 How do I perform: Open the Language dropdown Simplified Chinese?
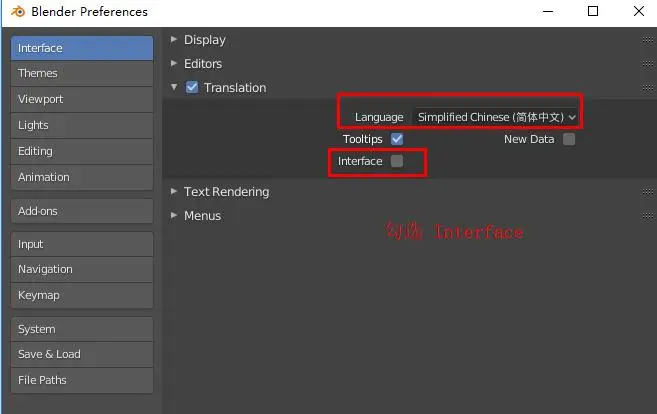497,117
